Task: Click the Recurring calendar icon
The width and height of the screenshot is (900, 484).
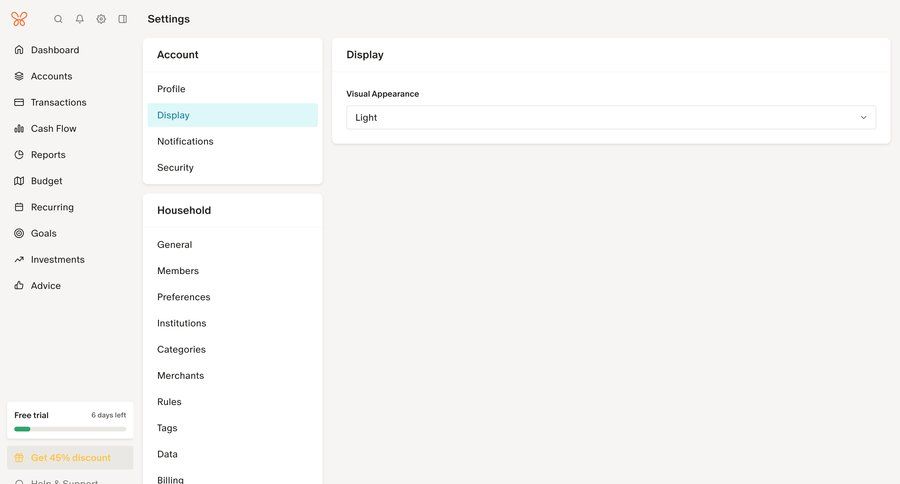Action: tap(19, 207)
